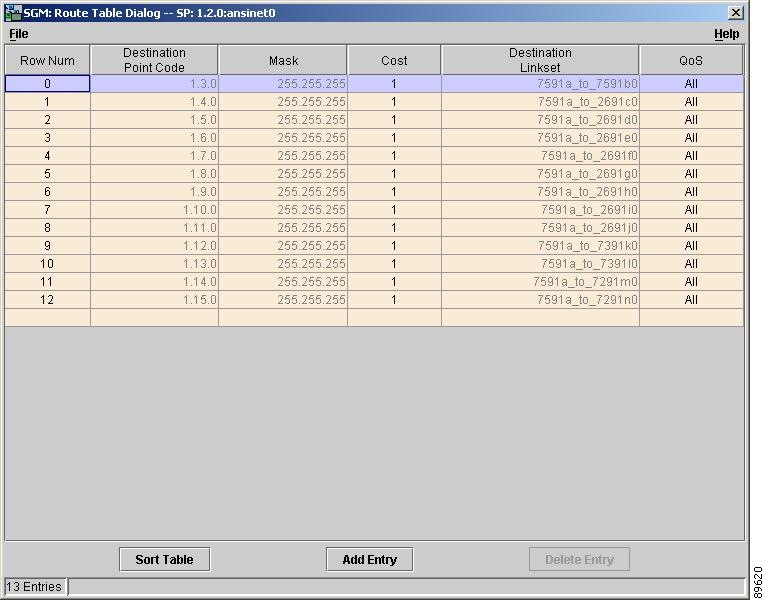Viewport: 763px width, 600px height.
Task: Select linkset 7591a_to_7291n0 cell
Action: click(540, 300)
